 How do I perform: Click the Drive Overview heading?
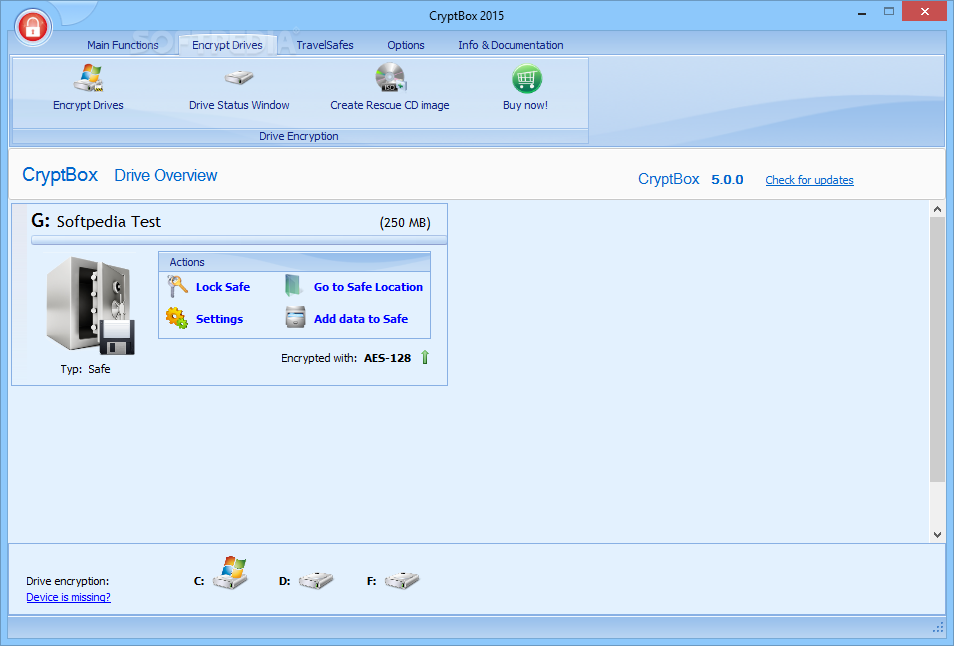coord(165,175)
